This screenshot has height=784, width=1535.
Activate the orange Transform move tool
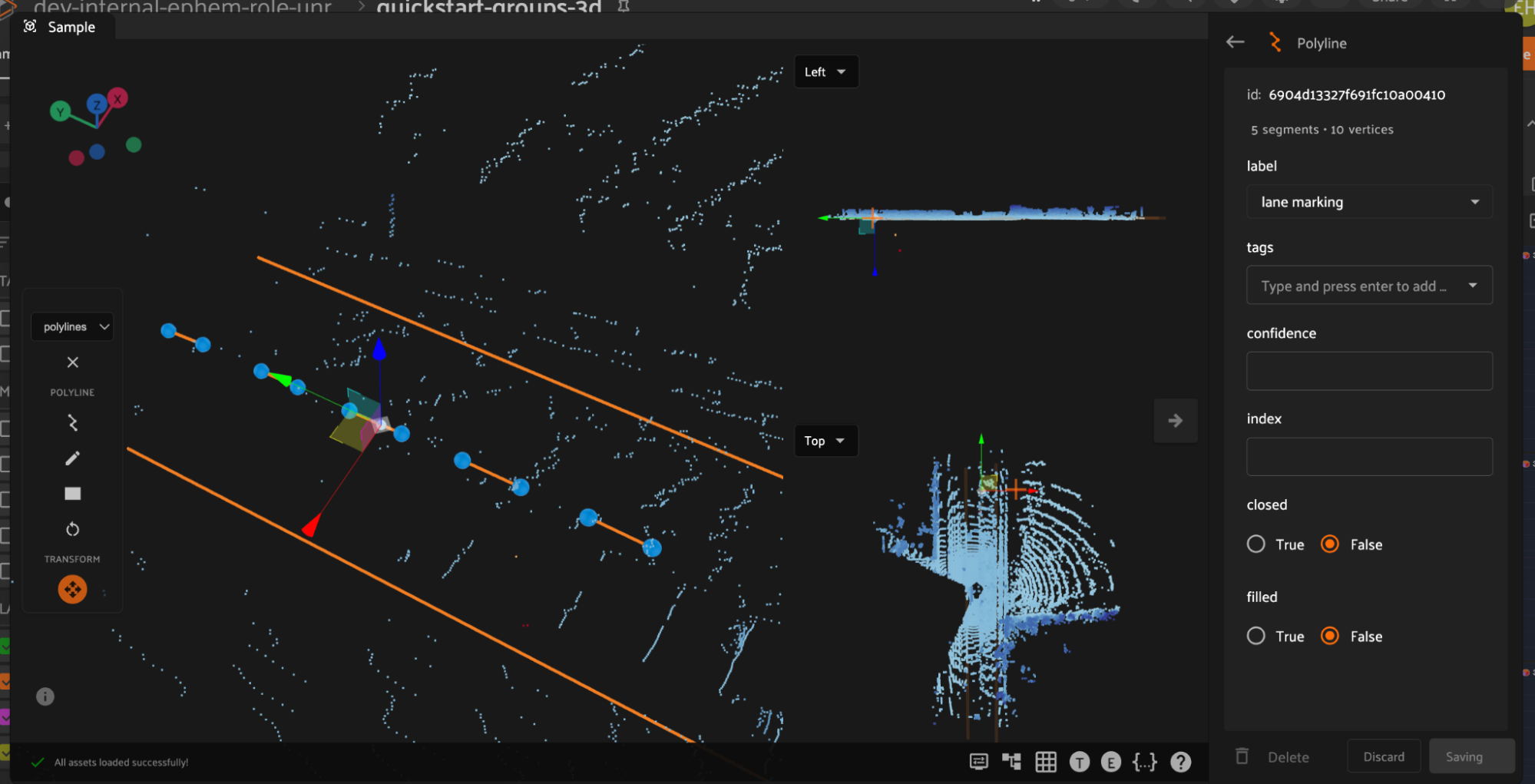point(72,590)
